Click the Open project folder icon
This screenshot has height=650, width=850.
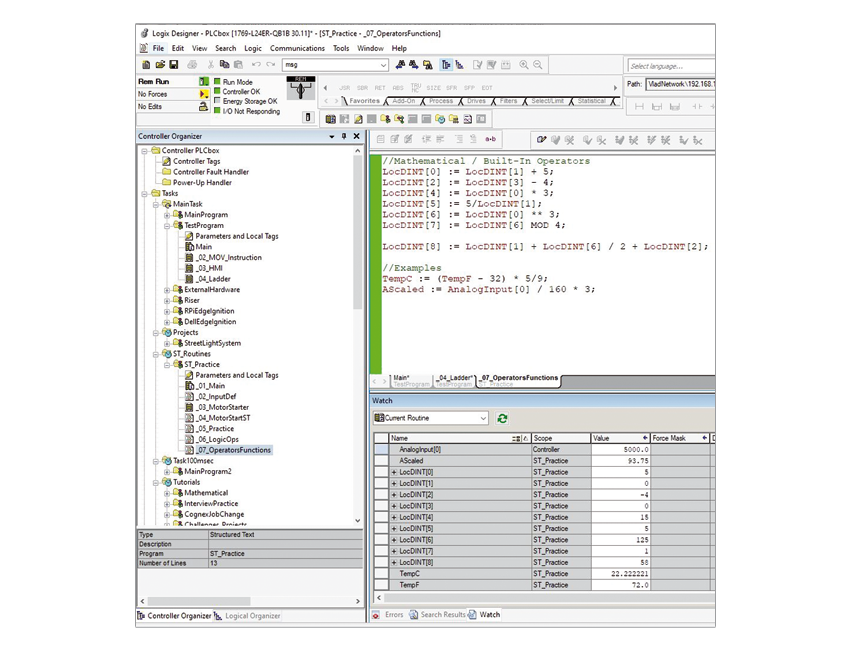160,65
